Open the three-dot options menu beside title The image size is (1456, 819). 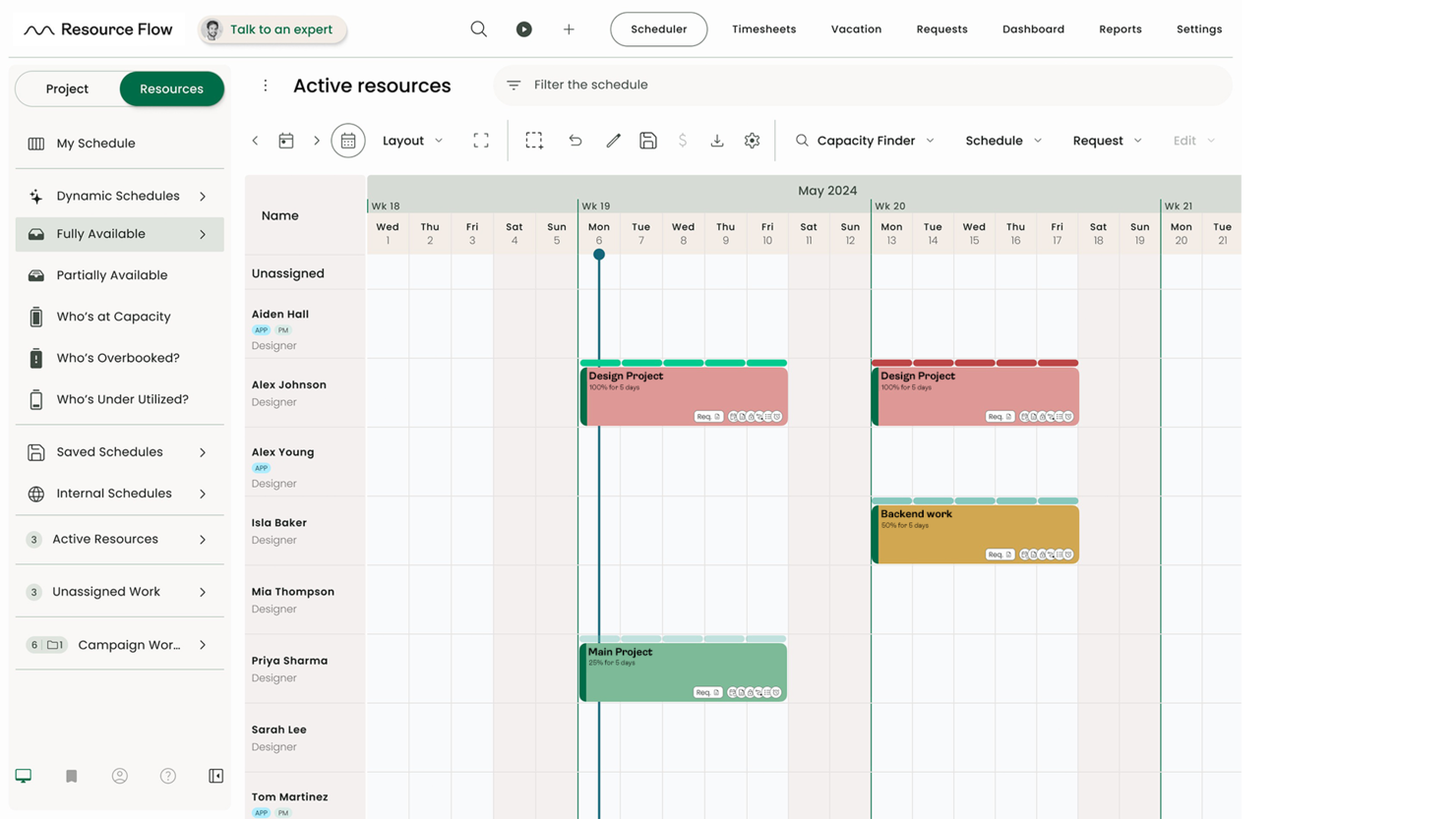266,86
